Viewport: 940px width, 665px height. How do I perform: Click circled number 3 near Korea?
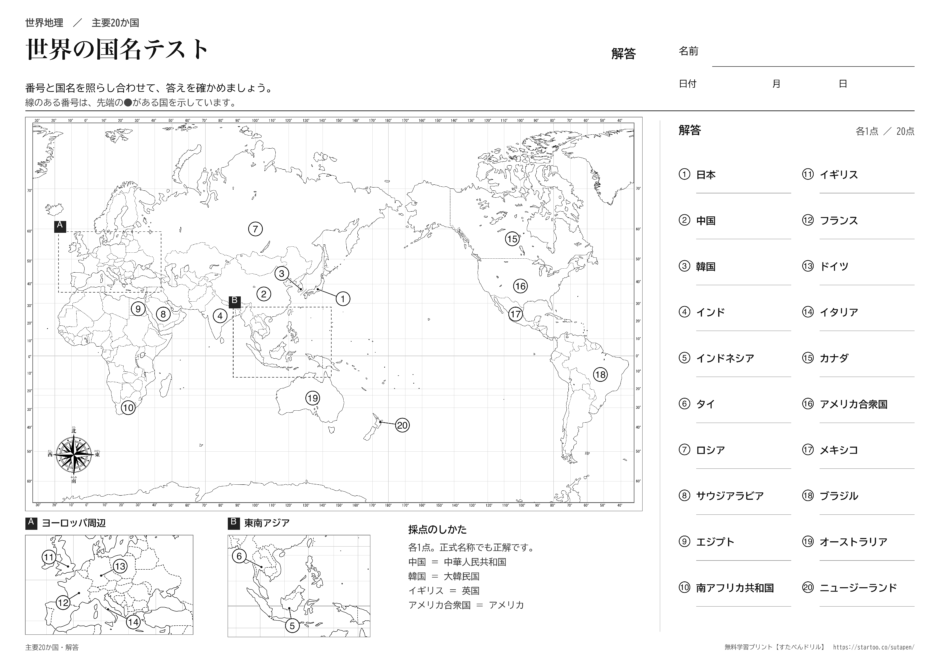[282, 273]
